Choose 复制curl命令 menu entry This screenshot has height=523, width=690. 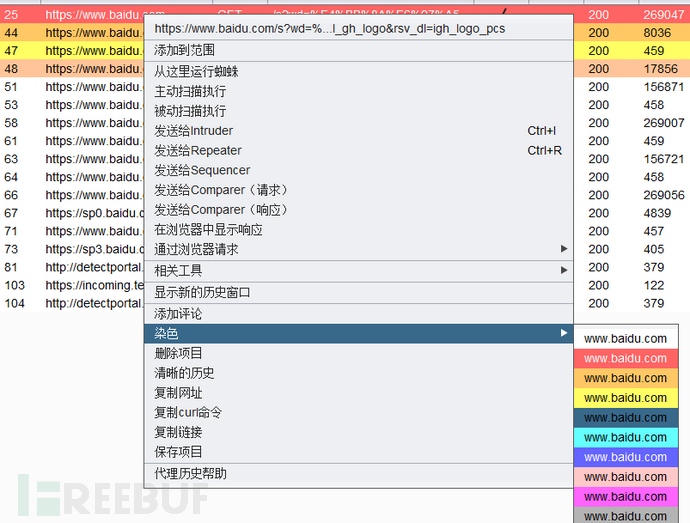(359, 413)
